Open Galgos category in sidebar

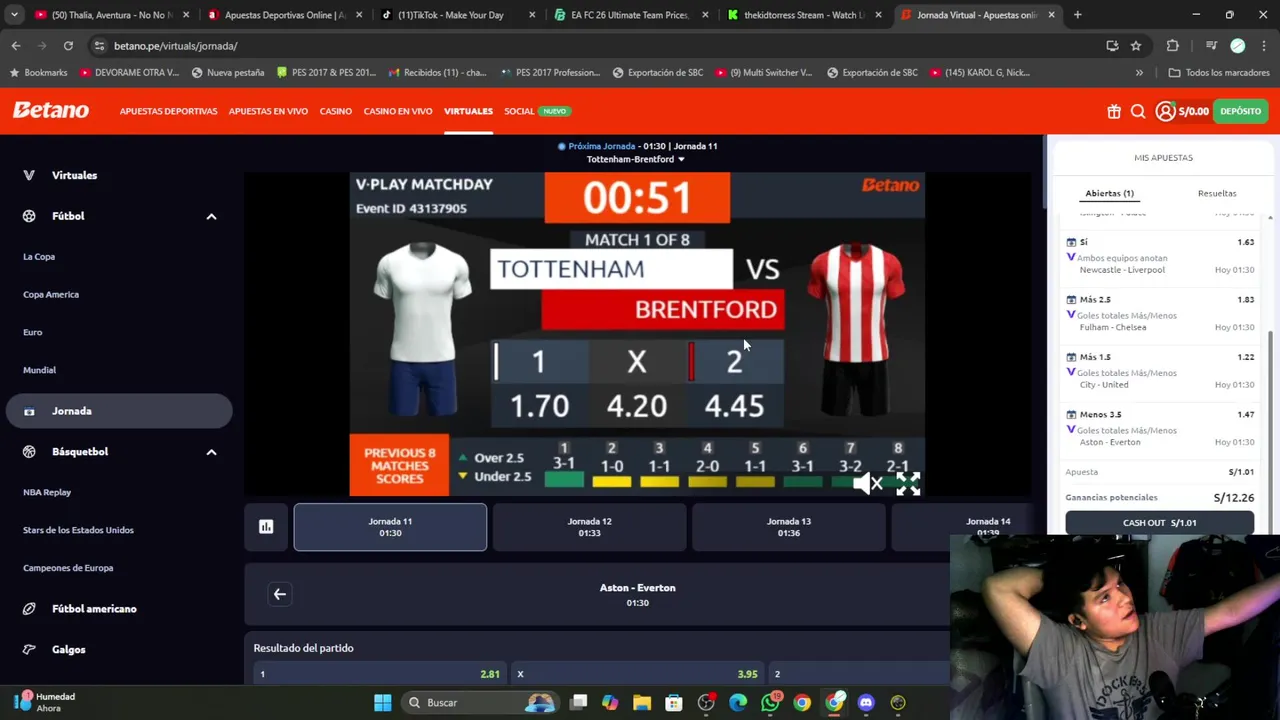click(68, 650)
